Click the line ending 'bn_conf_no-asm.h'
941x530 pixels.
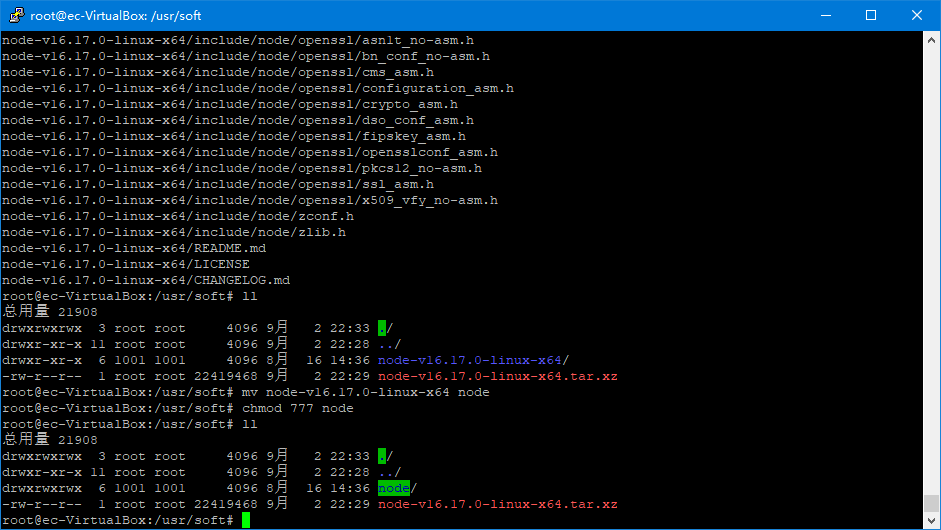(x=245, y=56)
